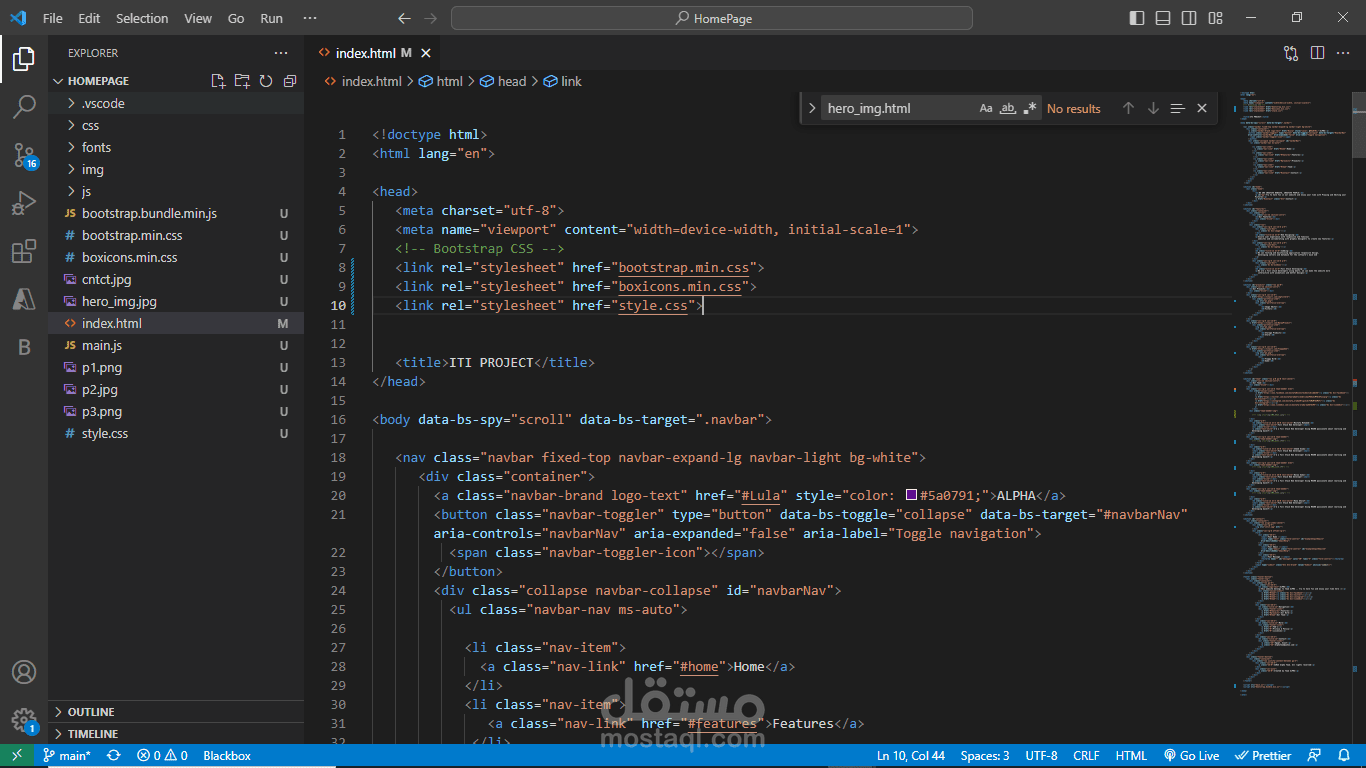This screenshot has width=1366, height=768.
Task: Open Explorer views and more actions ellipsis
Action: point(281,53)
